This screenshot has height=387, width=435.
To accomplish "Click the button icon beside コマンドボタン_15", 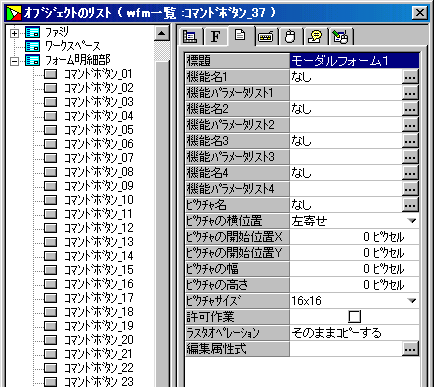I will pos(50,270).
